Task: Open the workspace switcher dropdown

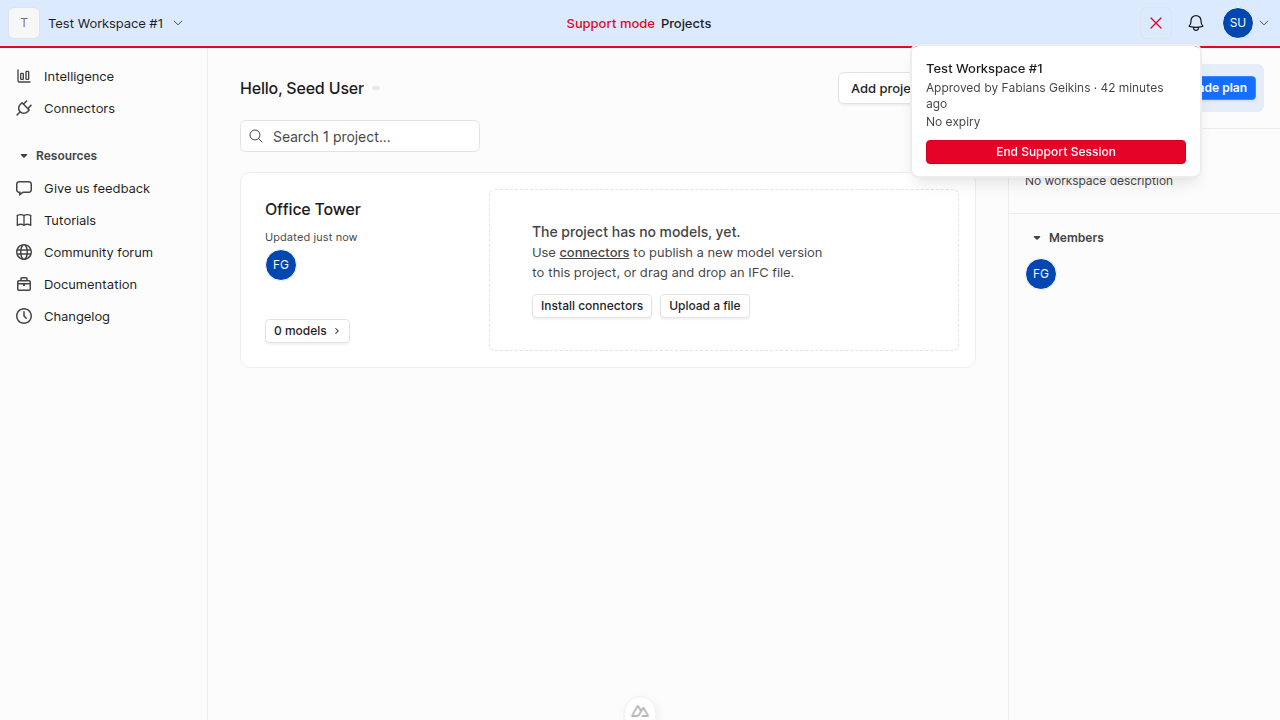Action: click(x=178, y=22)
